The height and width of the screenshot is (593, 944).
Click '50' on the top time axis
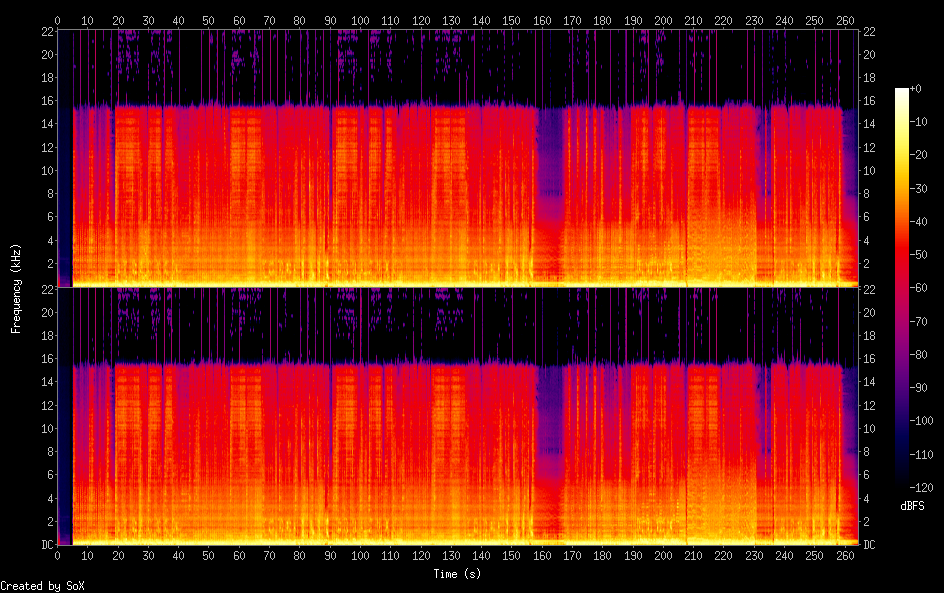(x=208, y=20)
